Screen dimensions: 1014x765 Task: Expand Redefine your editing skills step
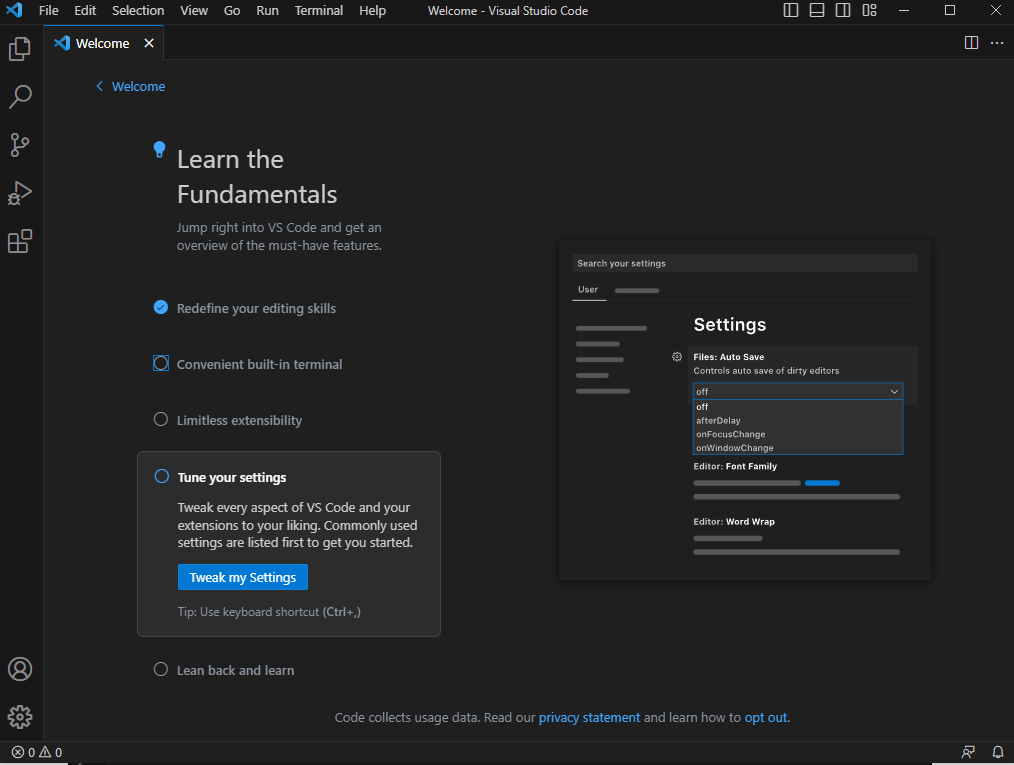256,308
